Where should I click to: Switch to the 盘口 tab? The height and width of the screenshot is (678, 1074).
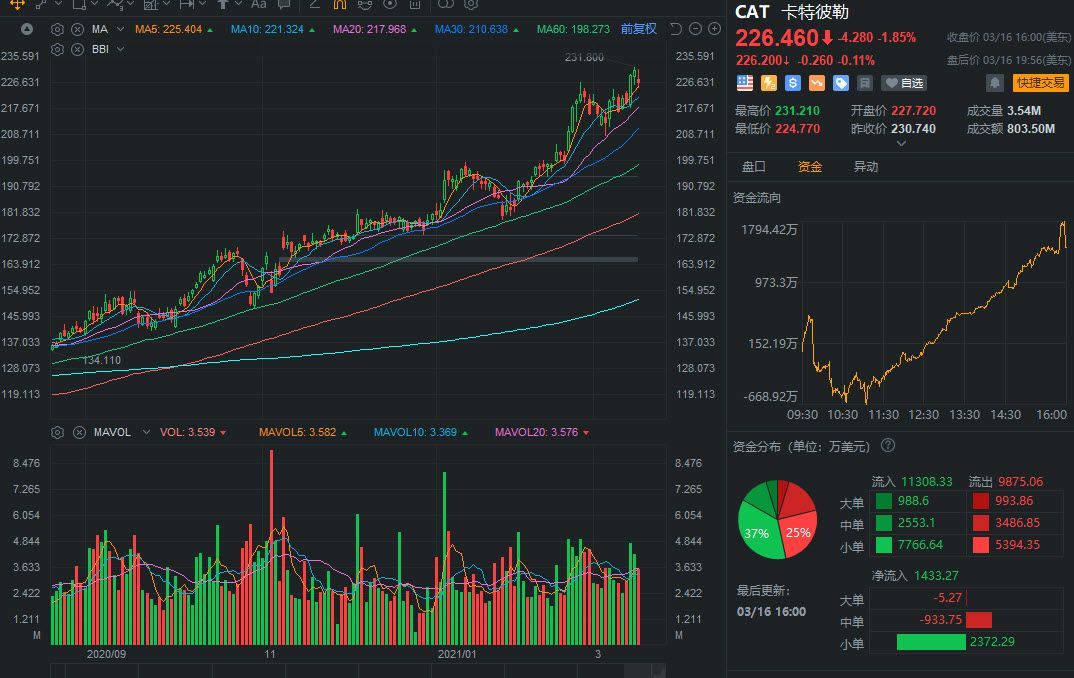click(x=753, y=166)
